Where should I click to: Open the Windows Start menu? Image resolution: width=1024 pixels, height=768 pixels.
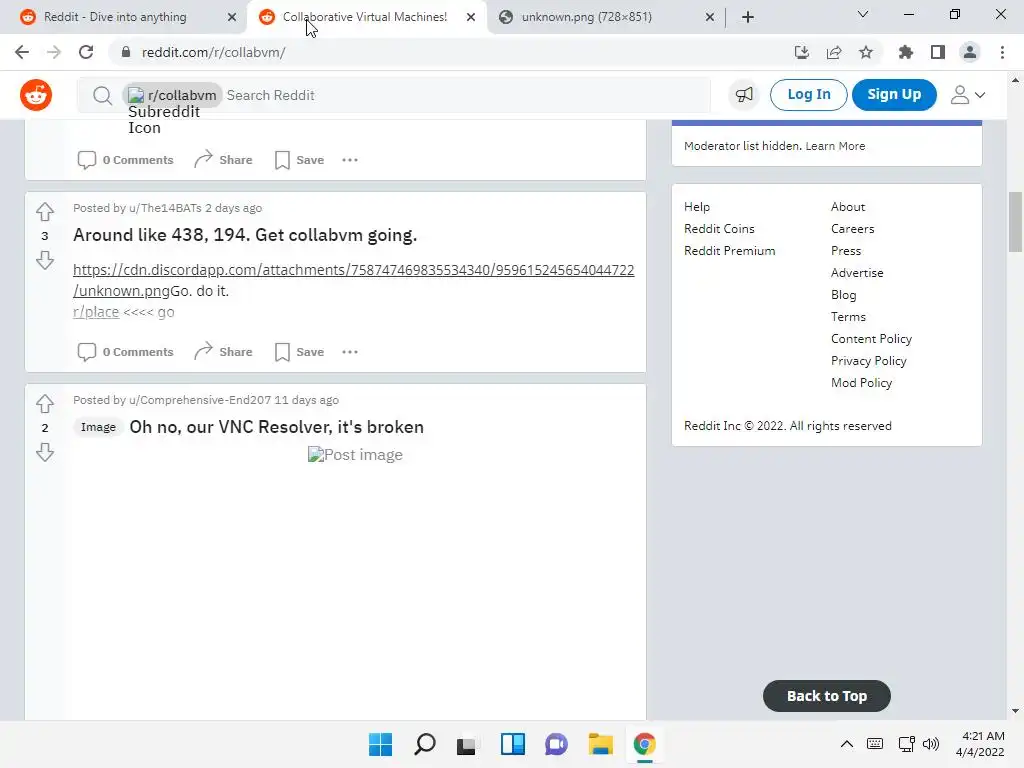click(380, 744)
